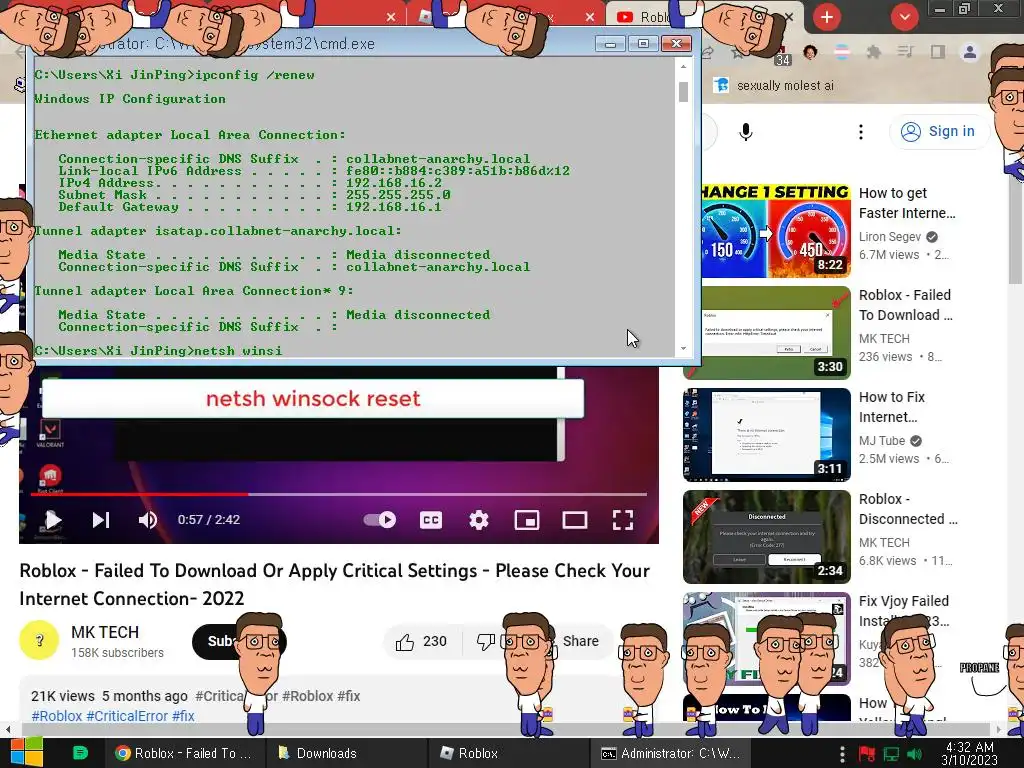Switch to theater mode
Screen dimensions: 1024x768
575,520
